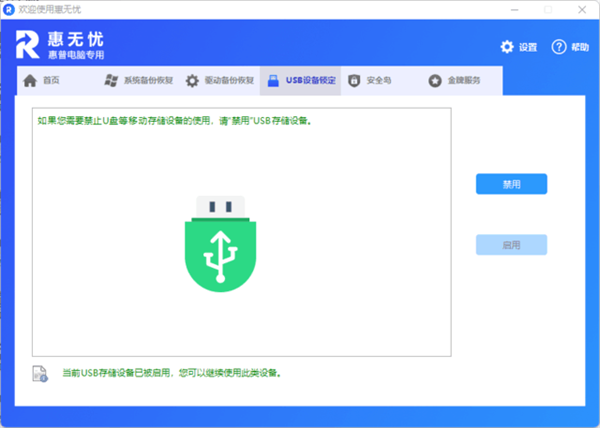Click the medal icon for 金牌服务
Screen dimensions: 600x428
tap(435, 81)
